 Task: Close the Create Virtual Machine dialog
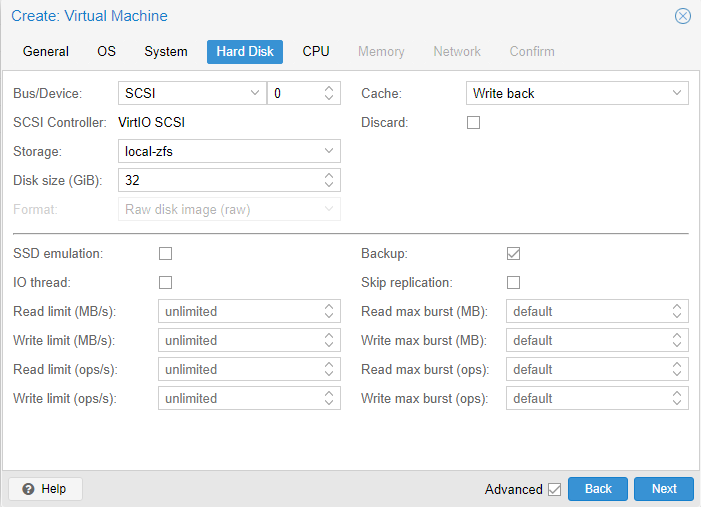(682, 17)
